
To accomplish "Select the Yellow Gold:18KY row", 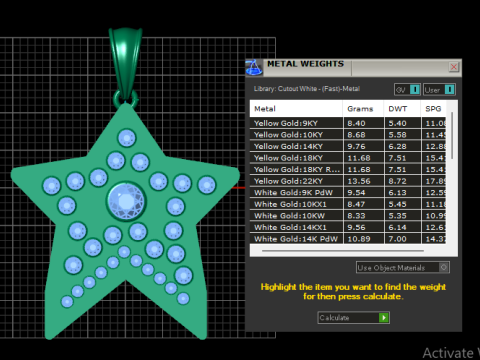I will pos(348,158).
